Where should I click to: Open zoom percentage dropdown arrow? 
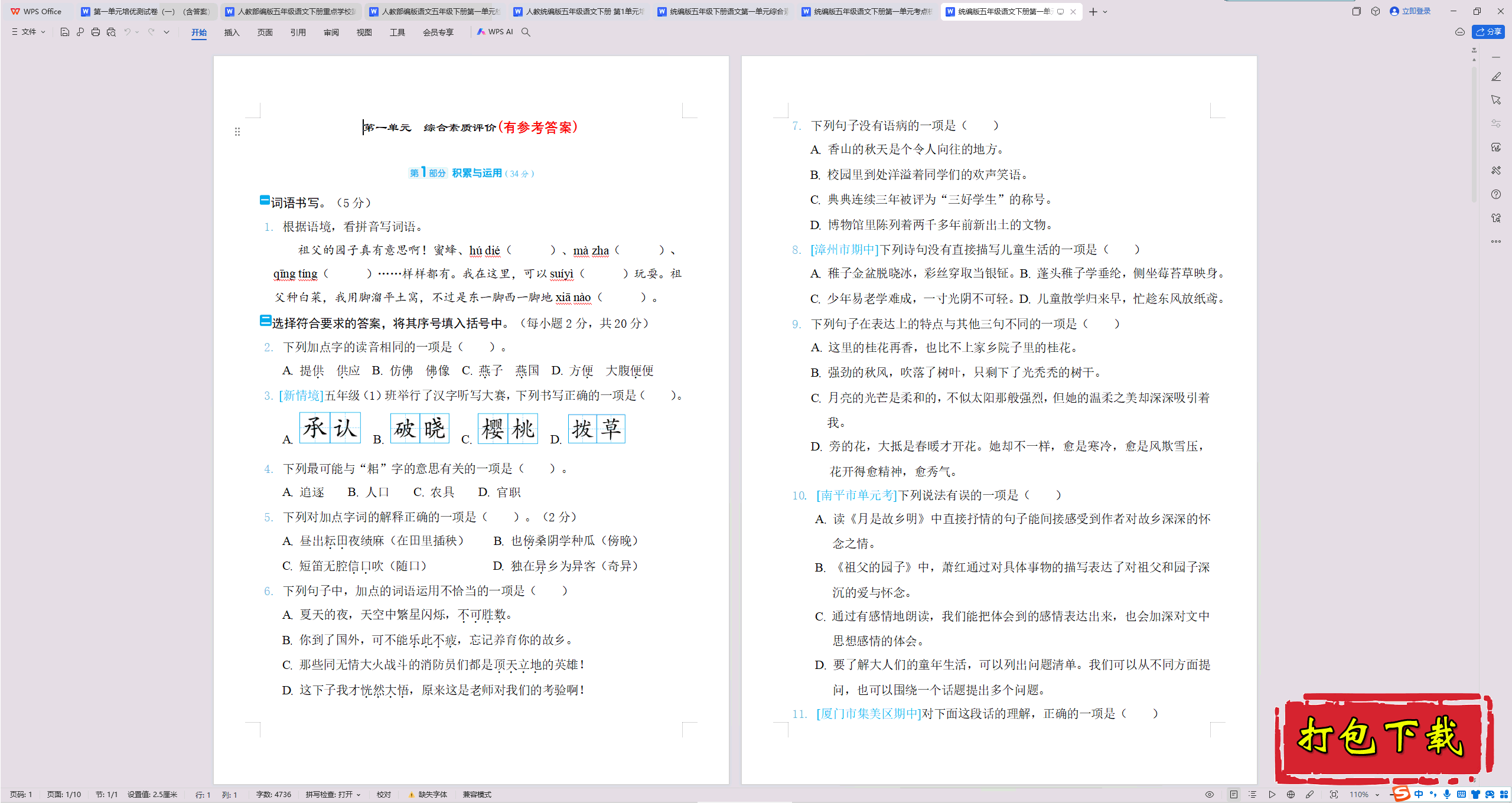pos(1377,795)
